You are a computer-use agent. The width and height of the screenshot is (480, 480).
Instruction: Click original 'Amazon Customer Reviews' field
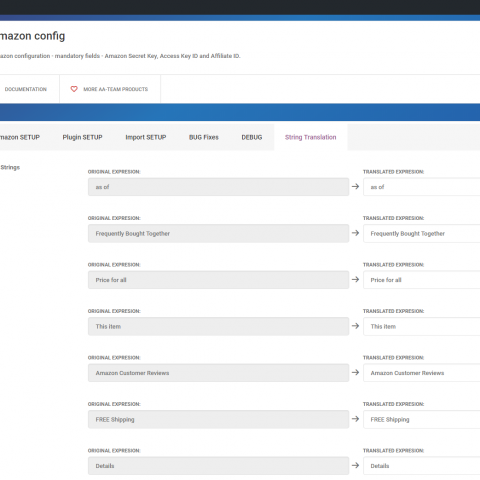click(x=218, y=373)
